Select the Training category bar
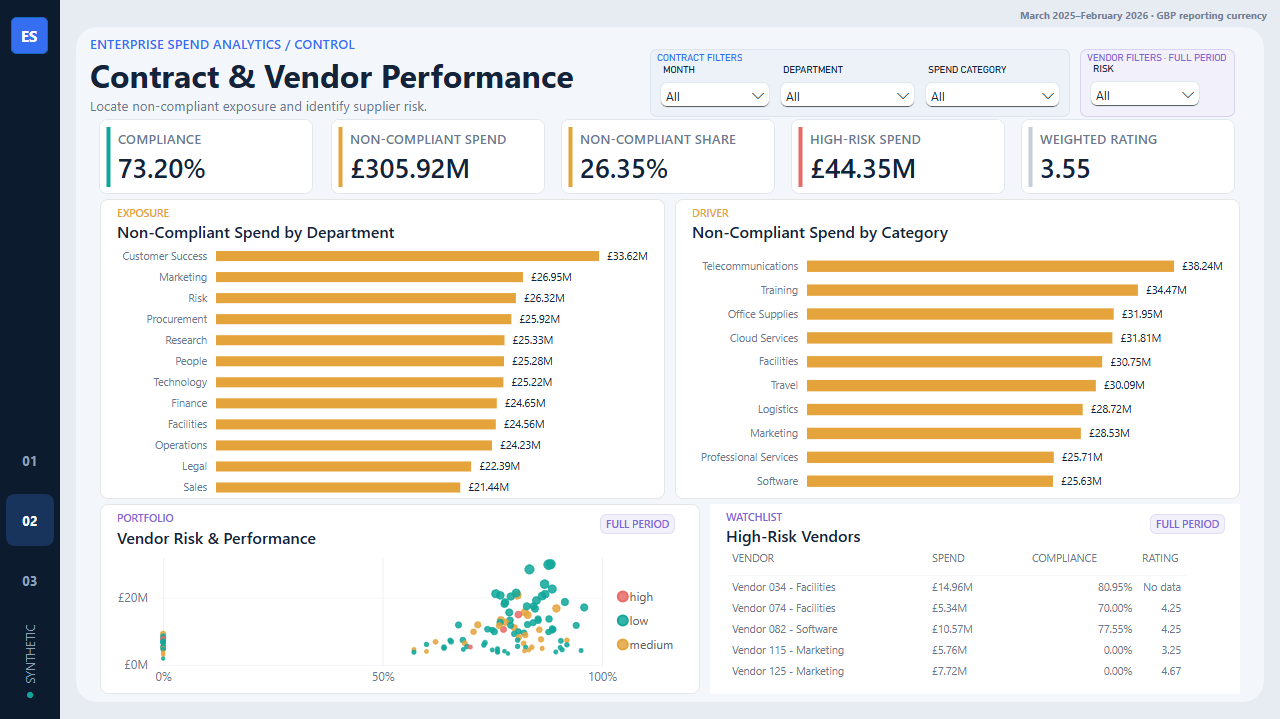The image size is (1280, 719). 972,290
